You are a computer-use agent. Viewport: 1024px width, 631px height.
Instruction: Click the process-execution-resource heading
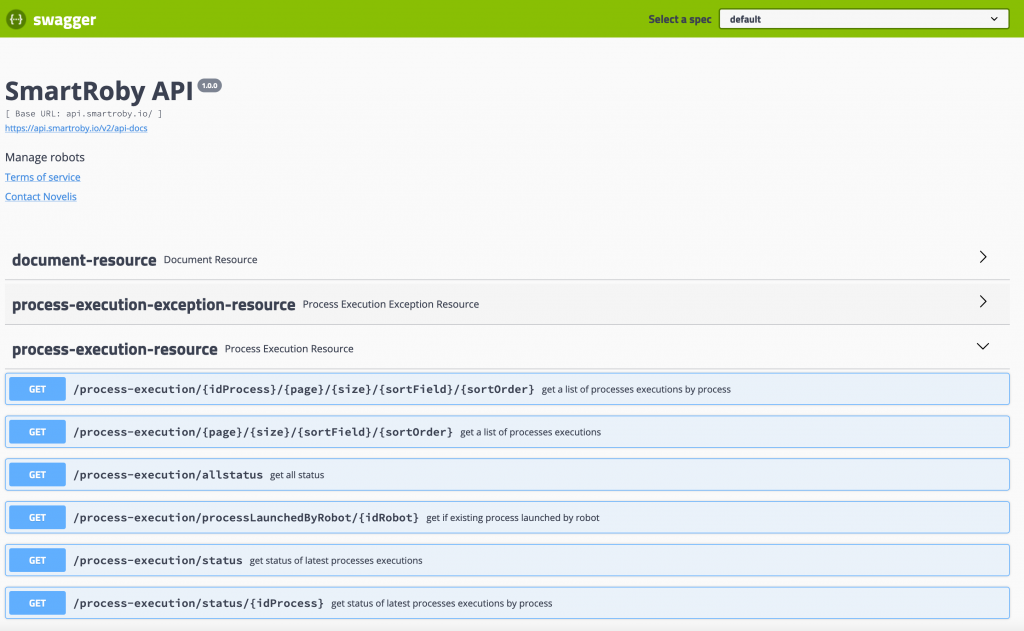[x=114, y=349]
